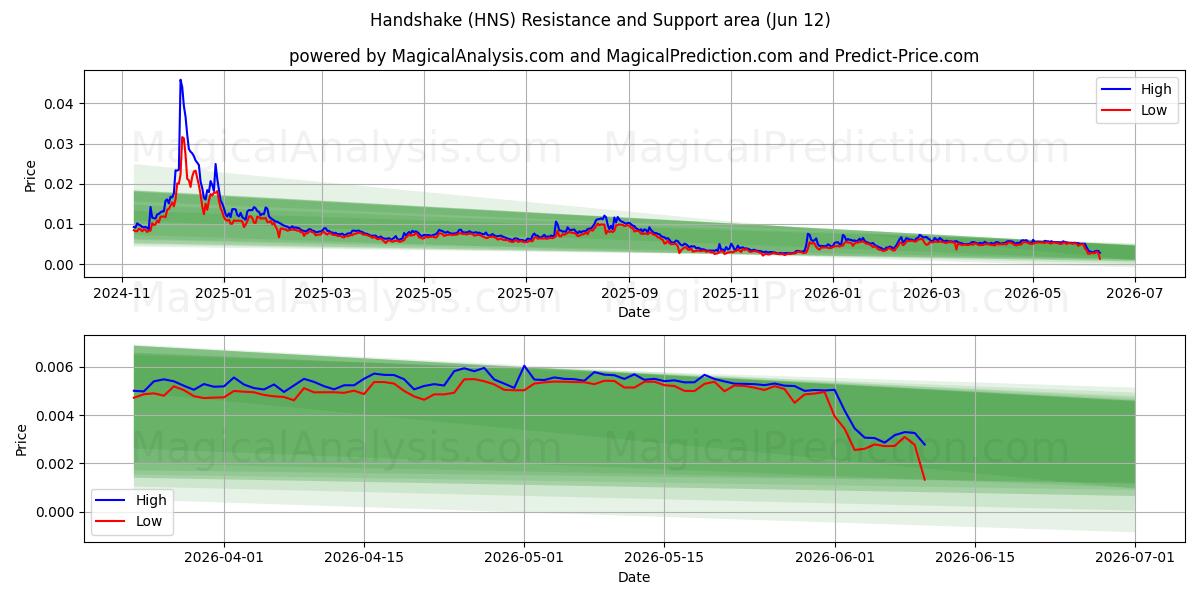Click the '0.002' price tick on the bottom chart
The image size is (1200, 600).
[x=56, y=464]
